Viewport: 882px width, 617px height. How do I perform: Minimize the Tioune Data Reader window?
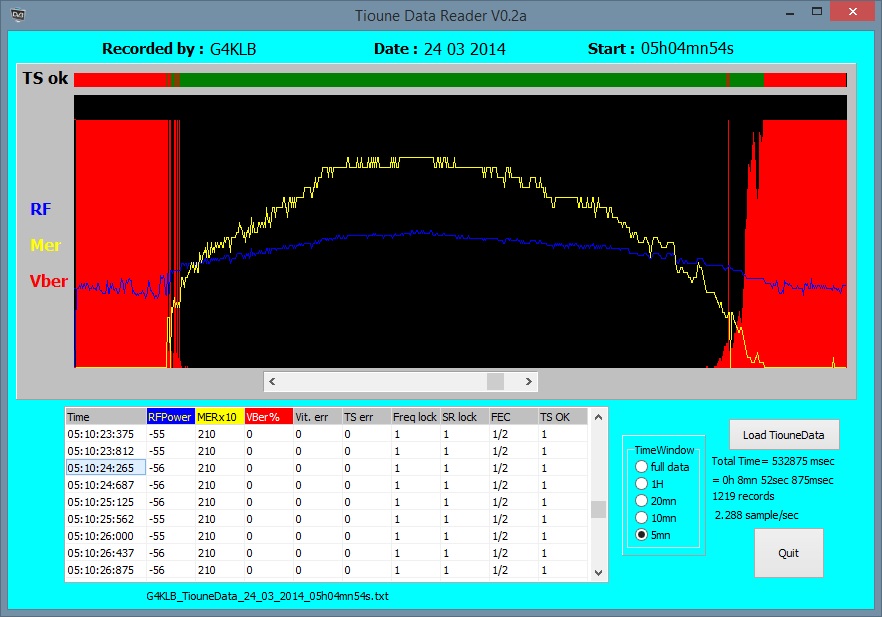(790, 12)
